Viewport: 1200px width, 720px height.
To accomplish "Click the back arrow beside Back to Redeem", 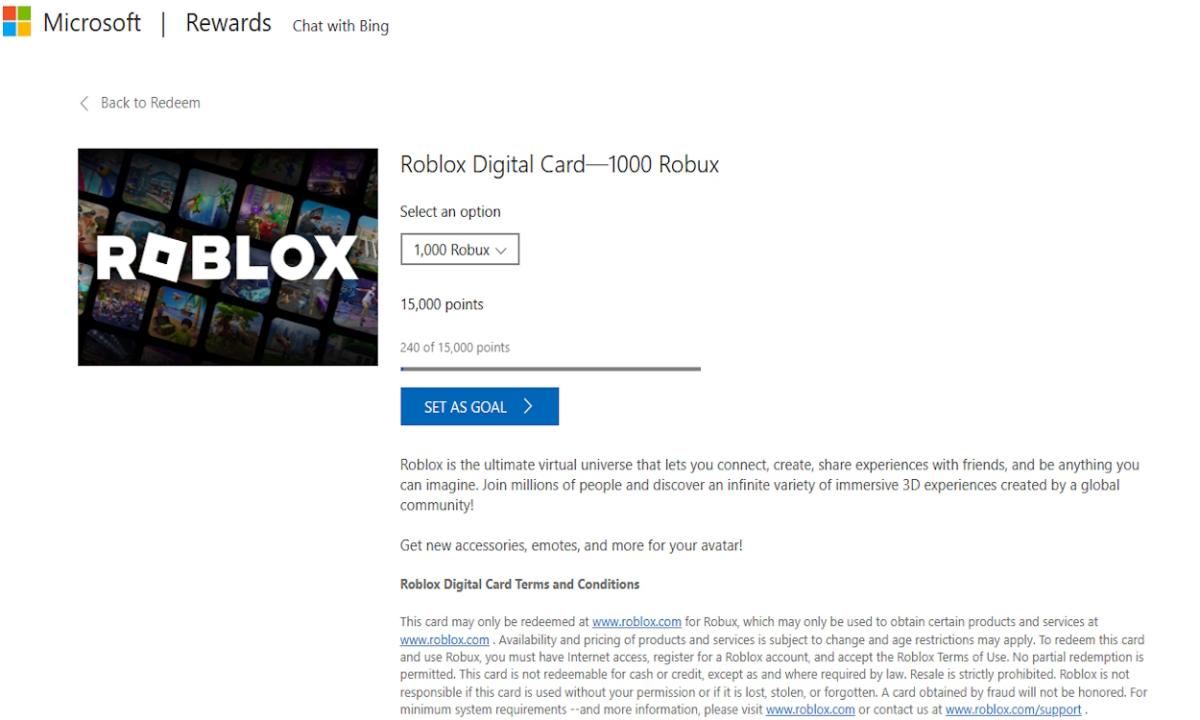I will pyautogui.click(x=84, y=103).
